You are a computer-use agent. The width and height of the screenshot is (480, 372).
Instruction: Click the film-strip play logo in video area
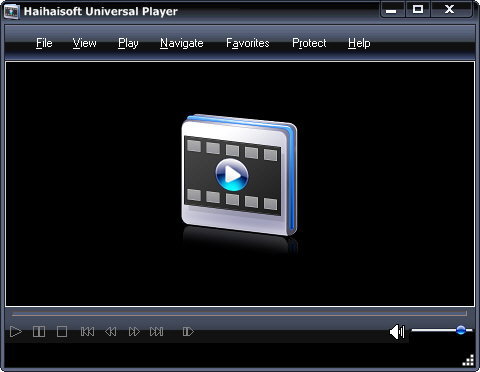pyautogui.click(x=239, y=175)
